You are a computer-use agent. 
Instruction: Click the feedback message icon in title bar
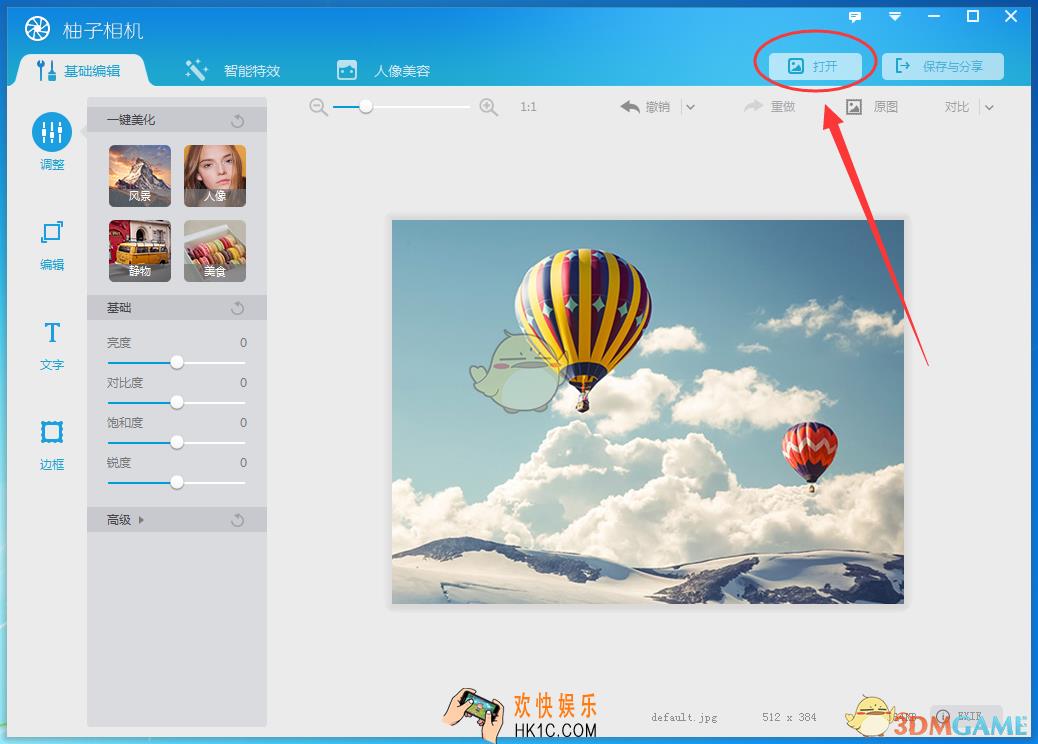[855, 17]
